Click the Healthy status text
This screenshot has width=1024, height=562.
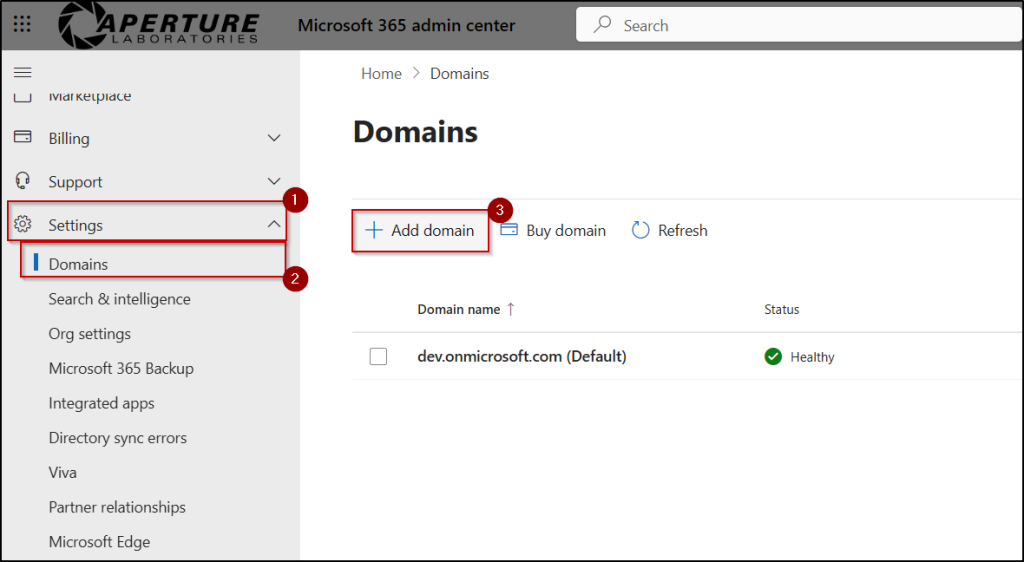[x=812, y=357]
